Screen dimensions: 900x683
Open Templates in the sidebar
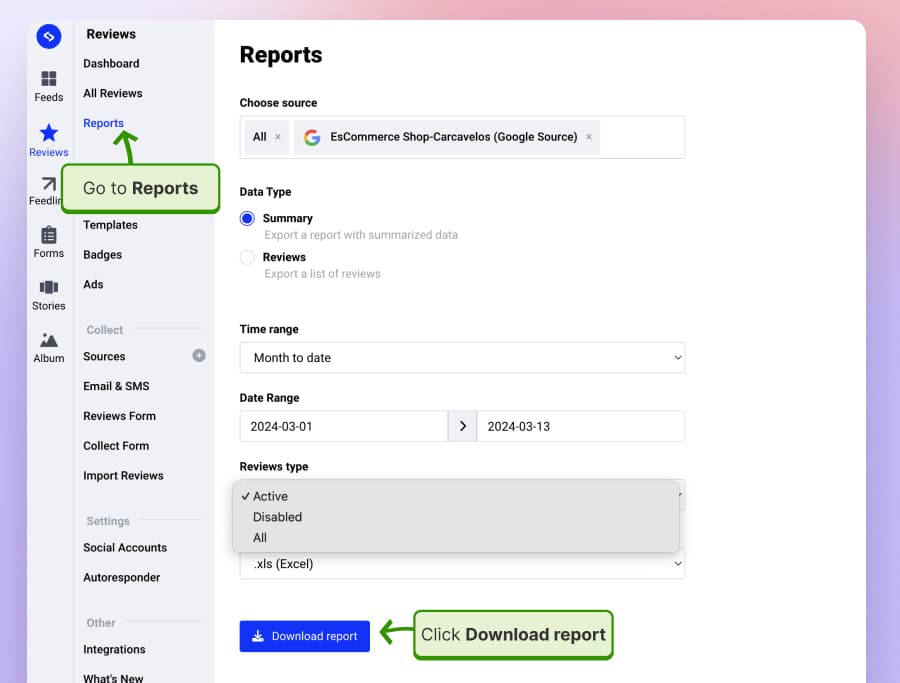click(x=110, y=225)
